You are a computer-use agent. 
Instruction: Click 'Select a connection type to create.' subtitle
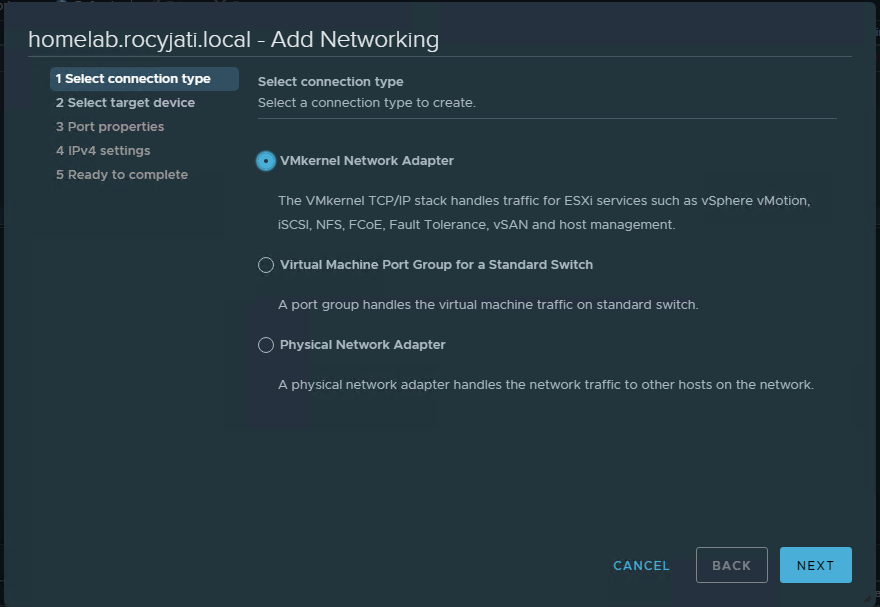click(x=366, y=103)
